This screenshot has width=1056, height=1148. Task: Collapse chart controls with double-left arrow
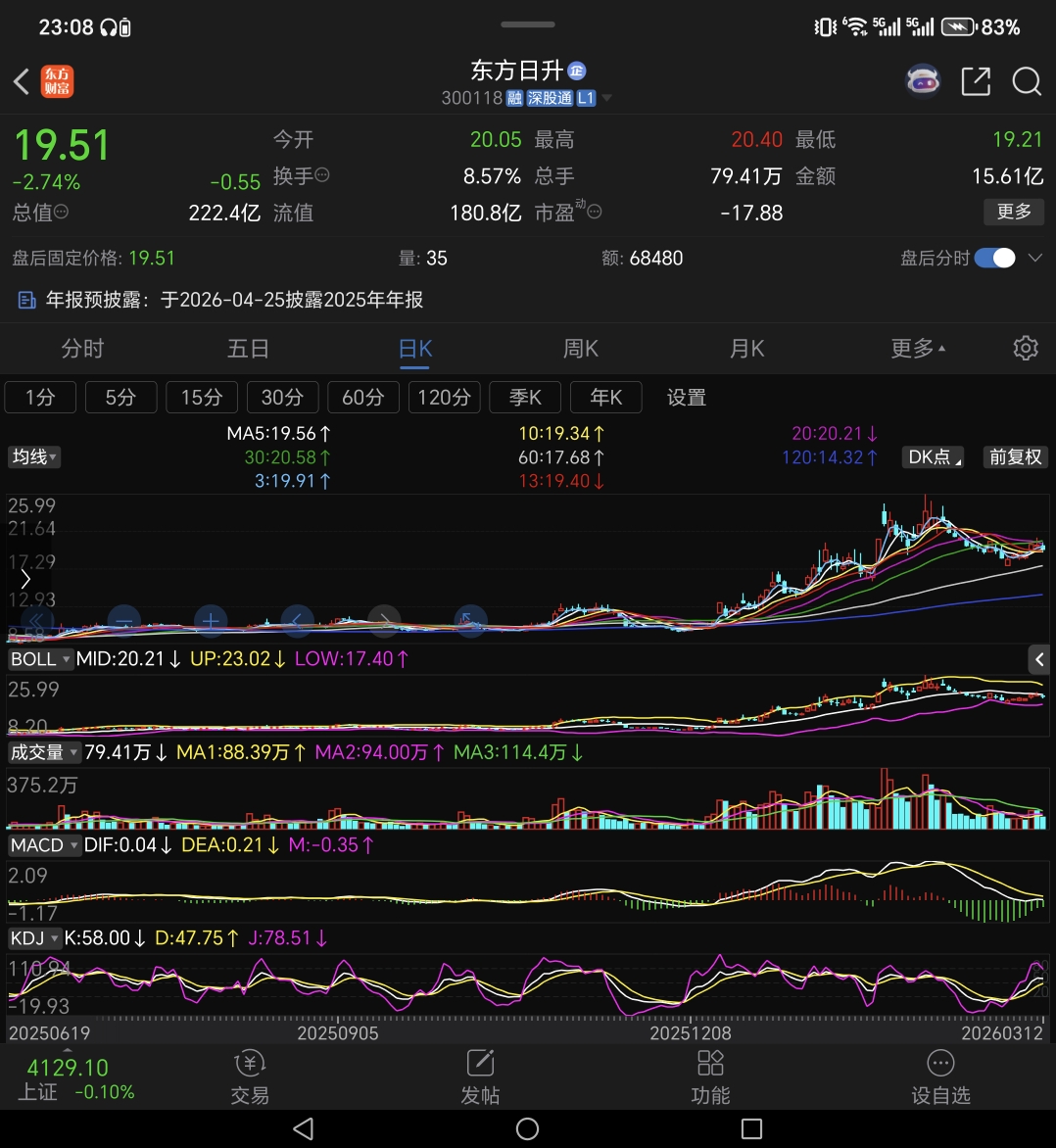[x=36, y=622]
